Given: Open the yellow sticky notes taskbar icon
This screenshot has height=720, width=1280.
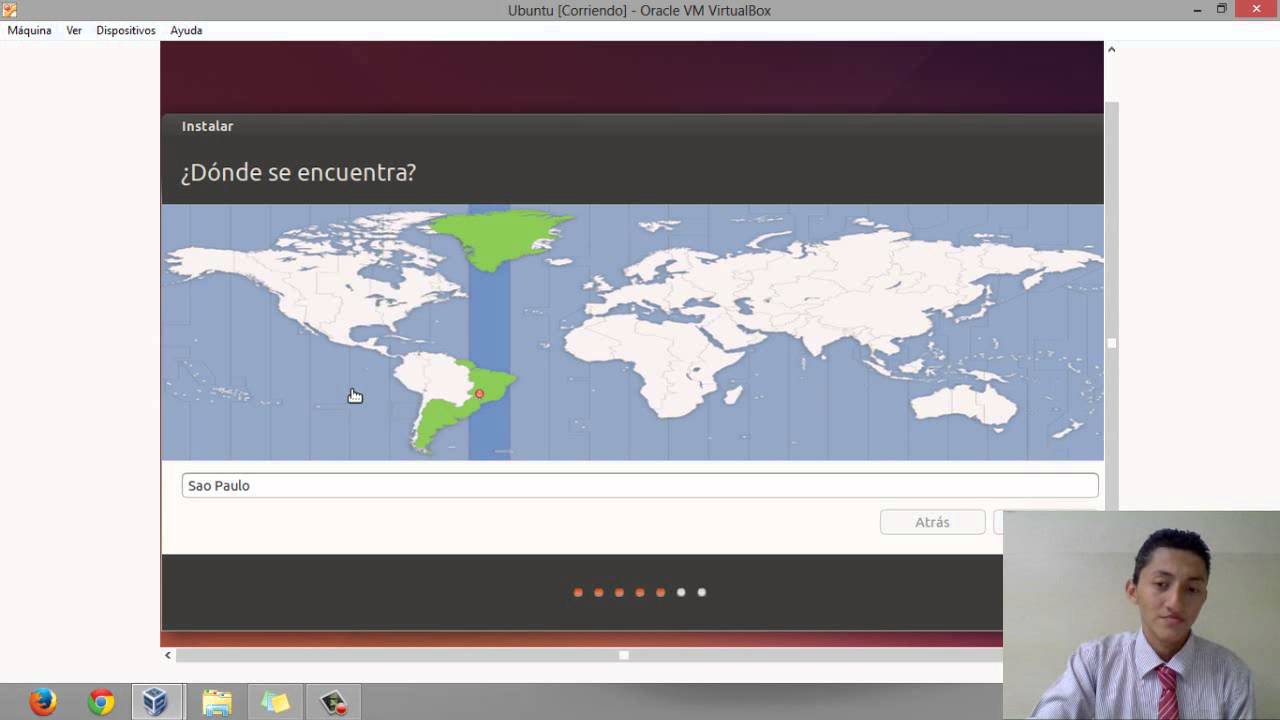Looking at the screenshot, I should pyautogui.click(x=275, y=702).
